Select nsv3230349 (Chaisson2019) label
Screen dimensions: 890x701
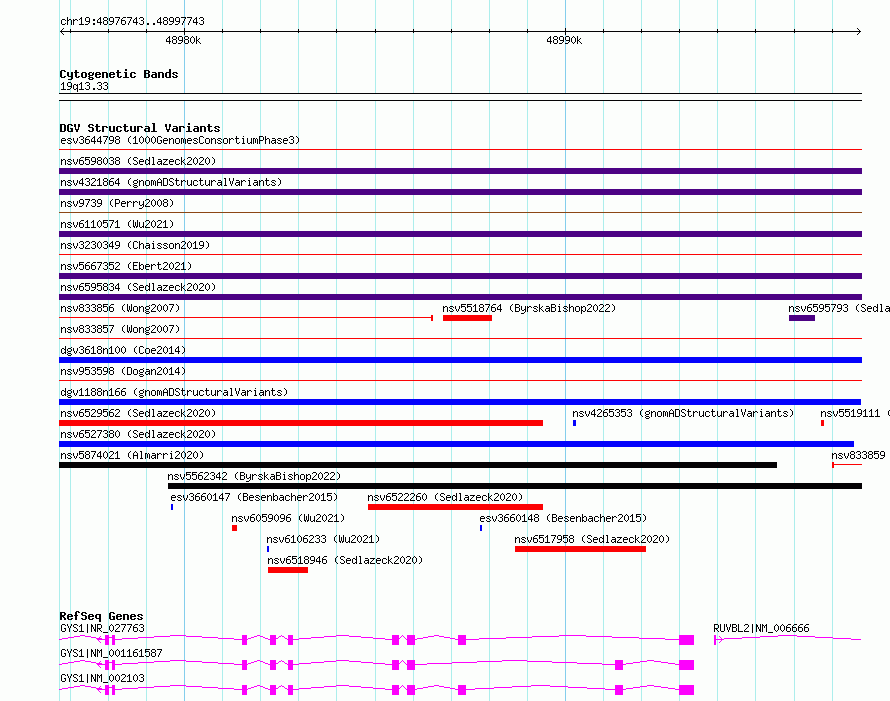pos(135,245)
